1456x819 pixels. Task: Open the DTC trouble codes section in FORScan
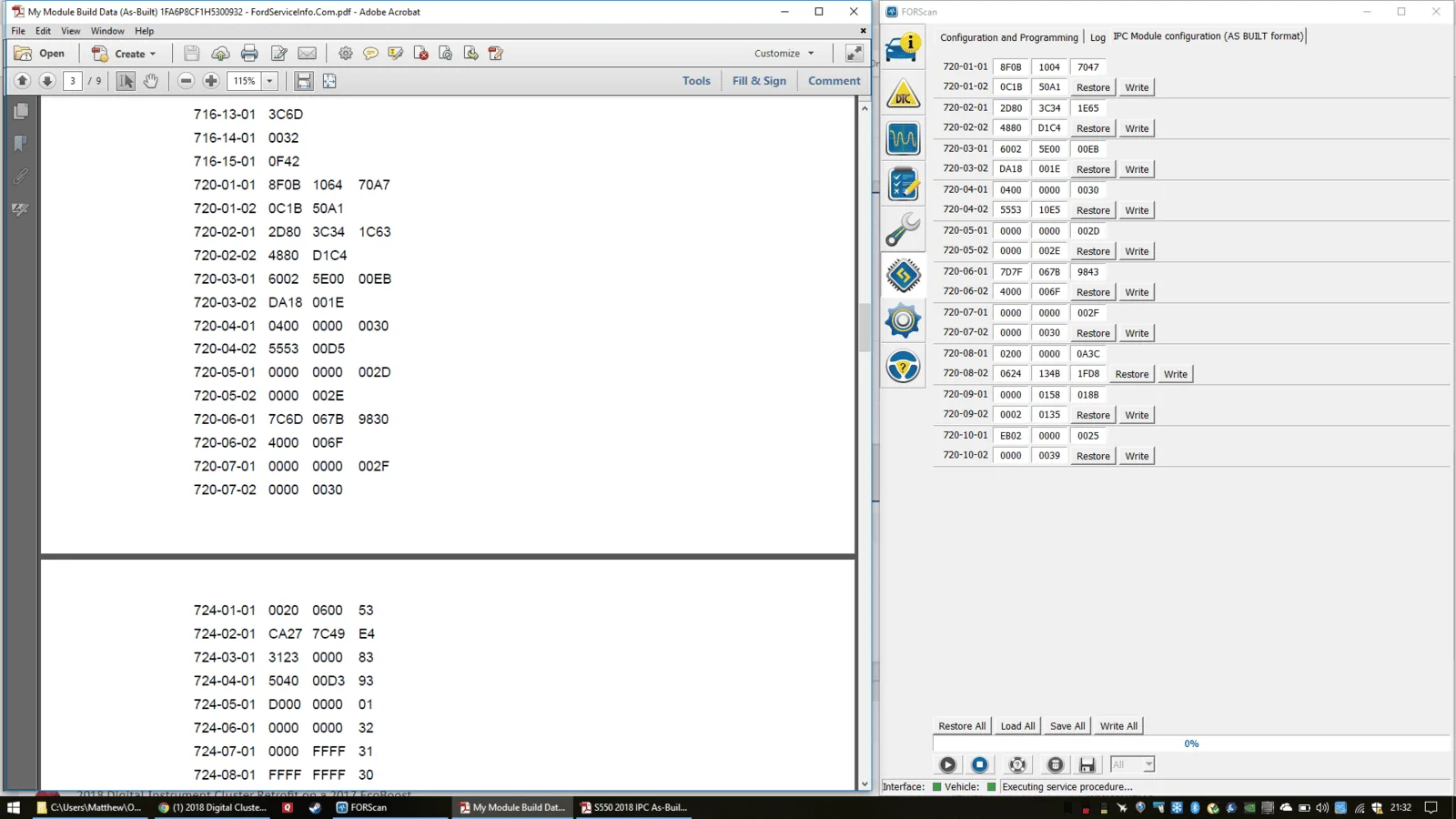(903, 94)
